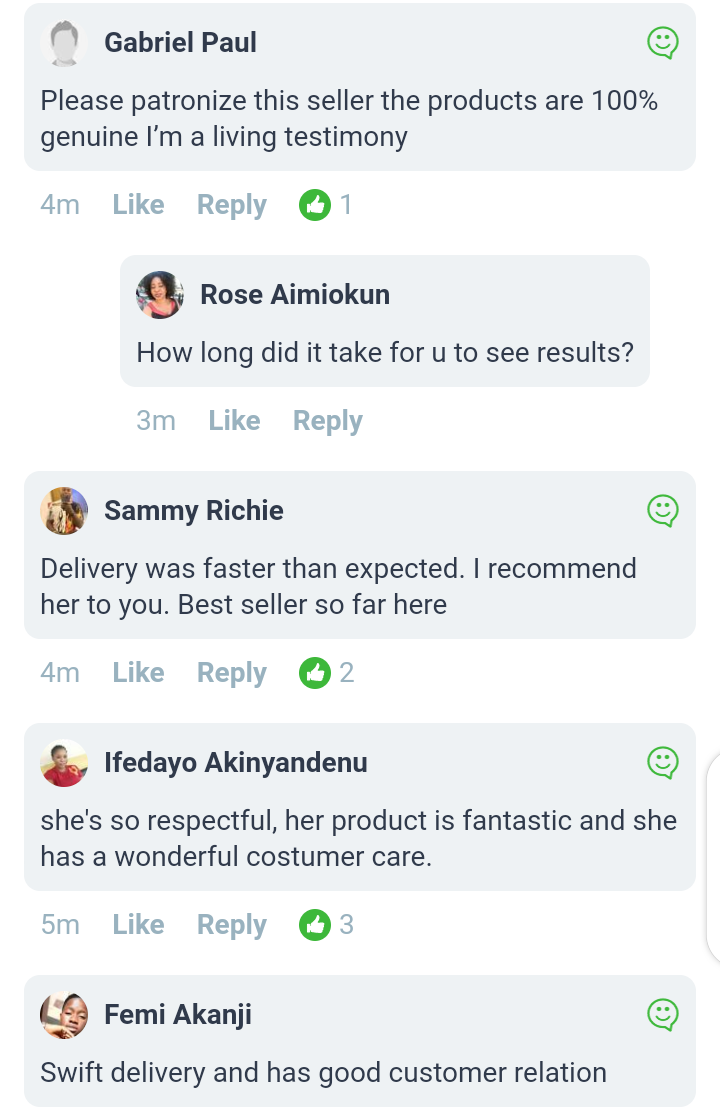720x1111 pixels.
Task: Click green thumbs-up on Gabriel Paul's comment
Action: [315, 205]
